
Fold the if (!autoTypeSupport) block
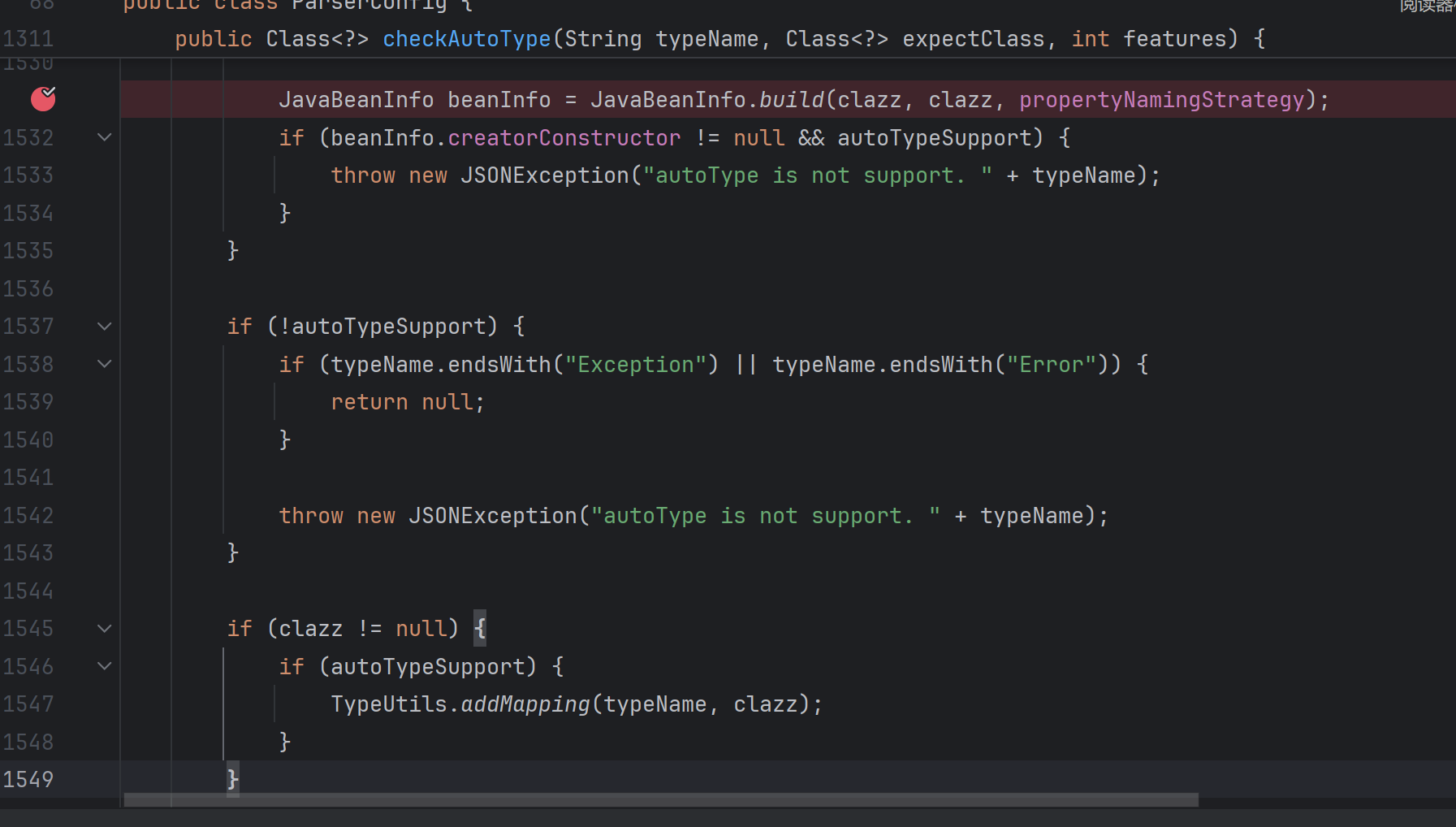pyautogui.click(x=105, y=327)
